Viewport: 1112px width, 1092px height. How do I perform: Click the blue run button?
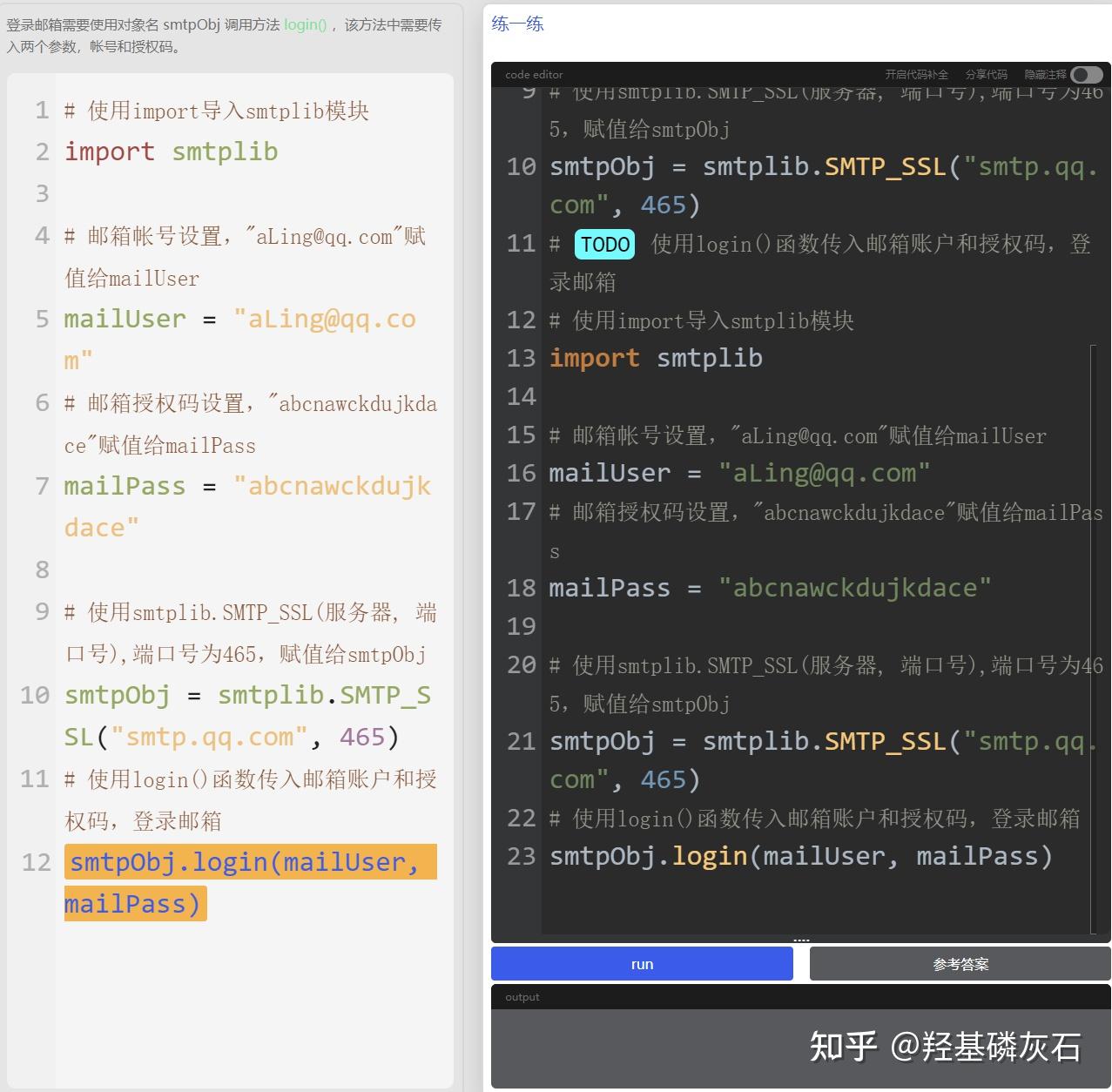pos(642,964)
